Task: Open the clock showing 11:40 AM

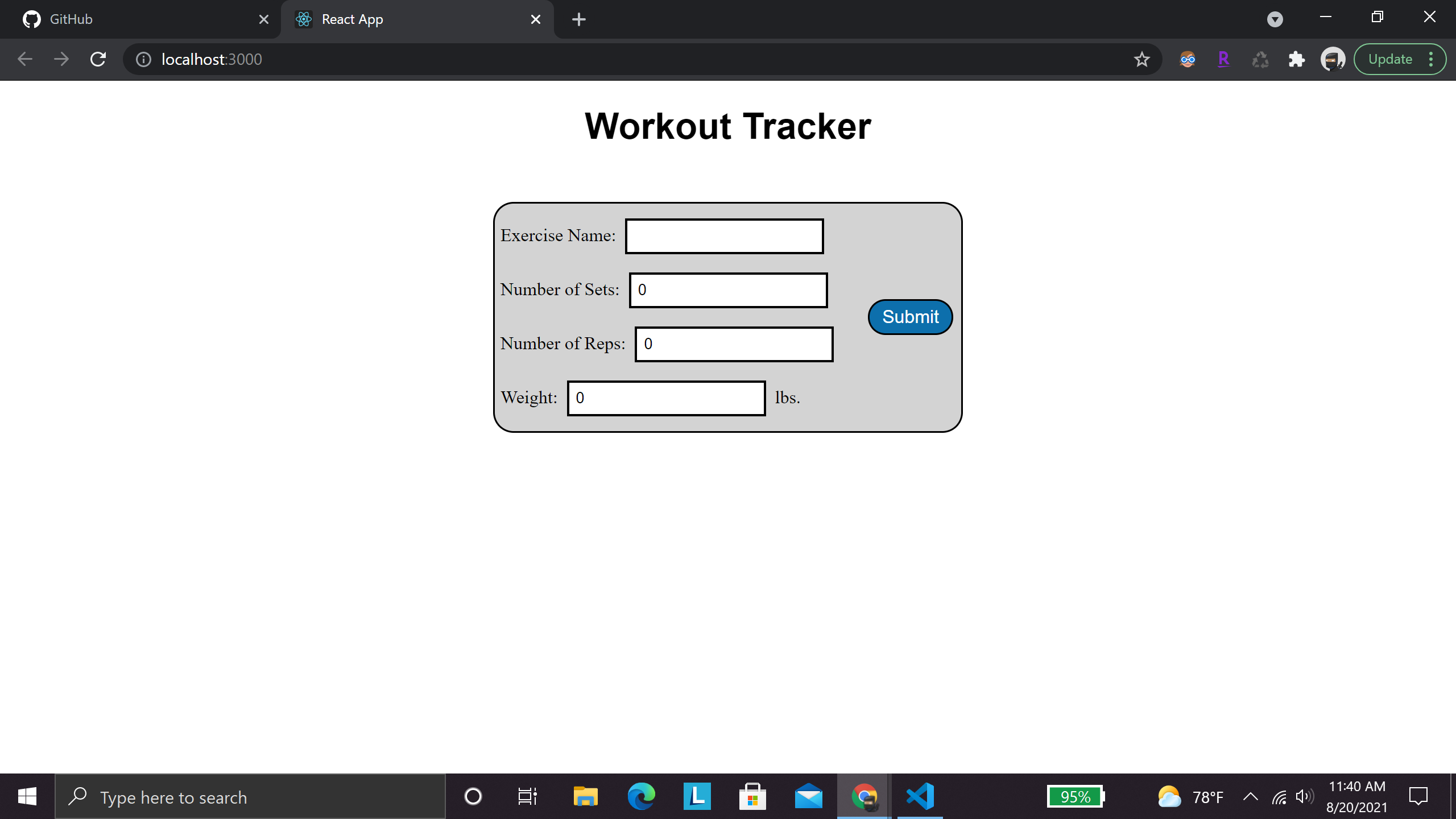Action: (x=1356, y=796)
